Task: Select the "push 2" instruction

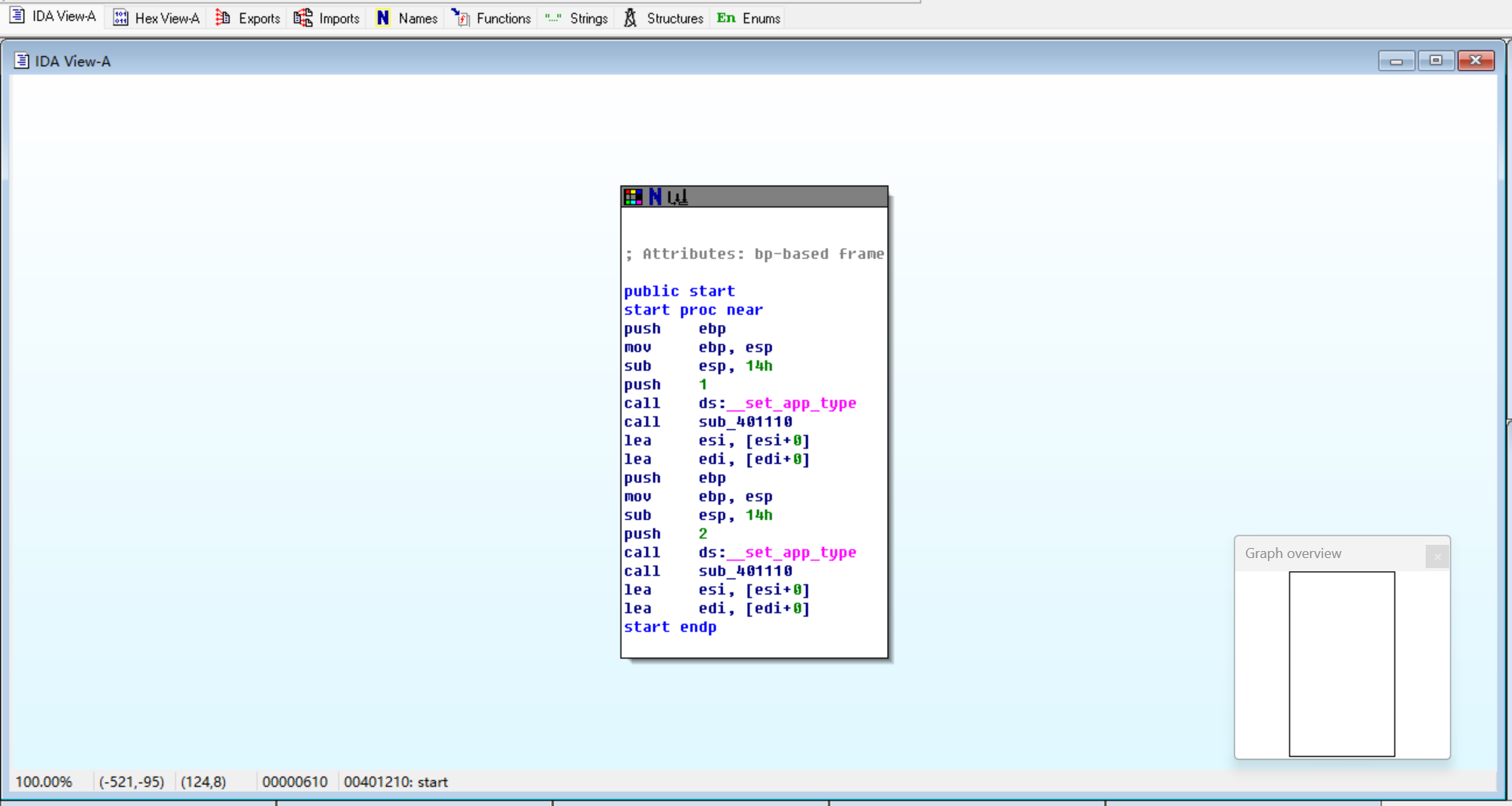Action: coord(665,534)
